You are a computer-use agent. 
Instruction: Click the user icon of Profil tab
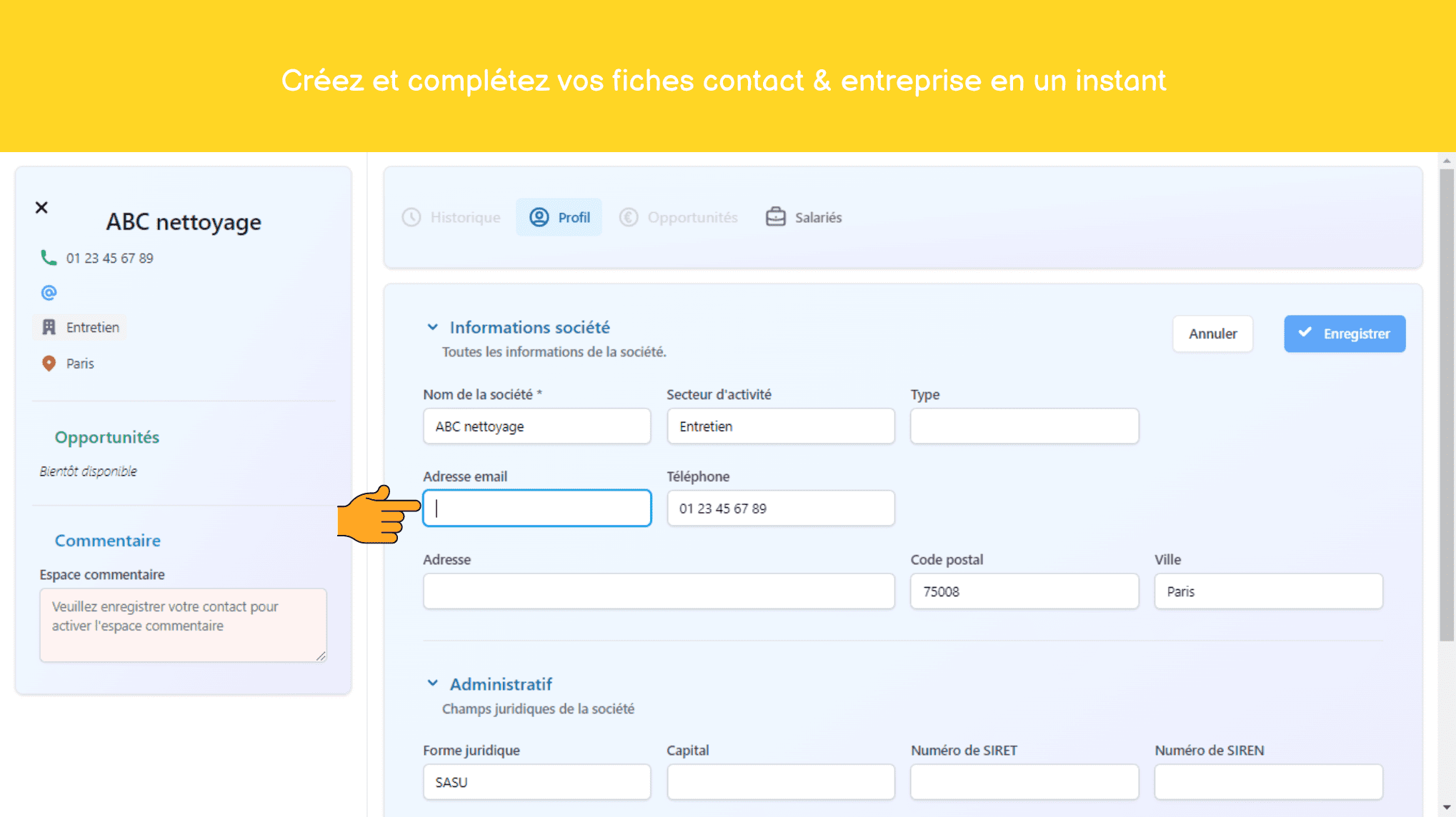(539, 217)
